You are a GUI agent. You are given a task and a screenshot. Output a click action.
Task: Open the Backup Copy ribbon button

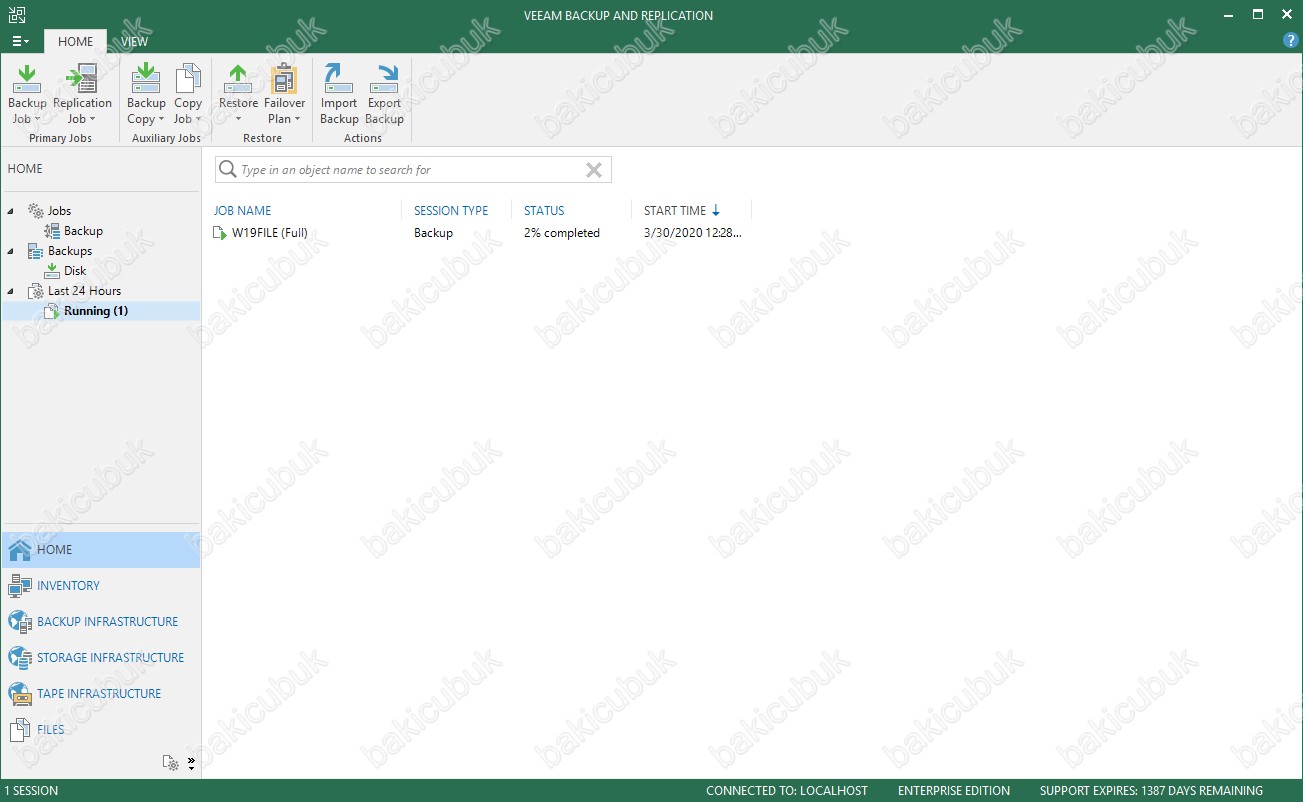pos(146,94)
